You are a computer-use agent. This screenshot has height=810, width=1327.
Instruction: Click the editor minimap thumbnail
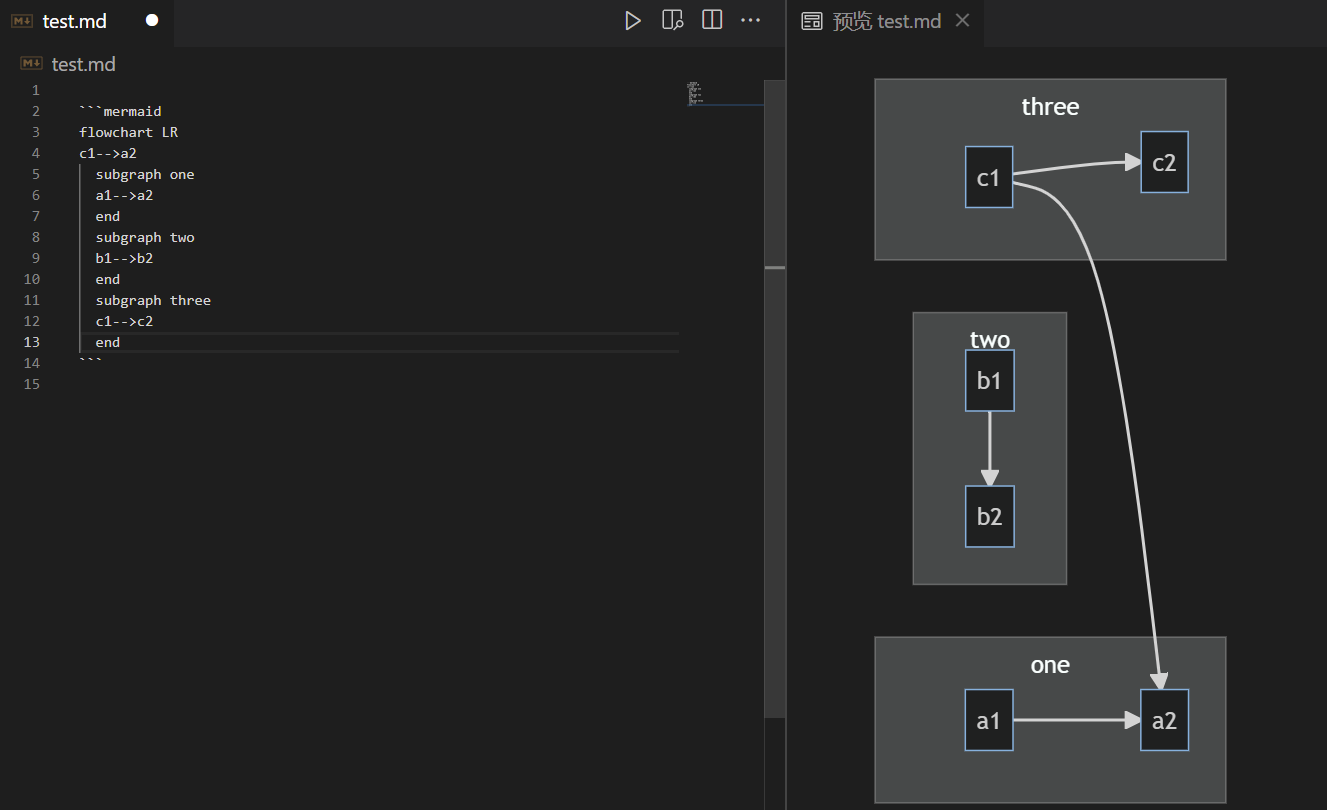[696, 93]
